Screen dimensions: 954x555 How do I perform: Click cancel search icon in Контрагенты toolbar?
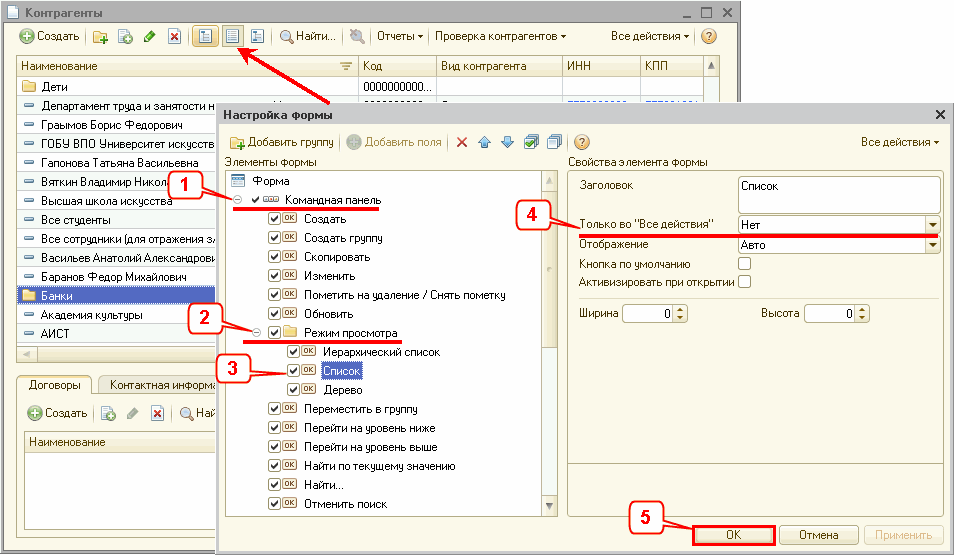tap(357, 37)
